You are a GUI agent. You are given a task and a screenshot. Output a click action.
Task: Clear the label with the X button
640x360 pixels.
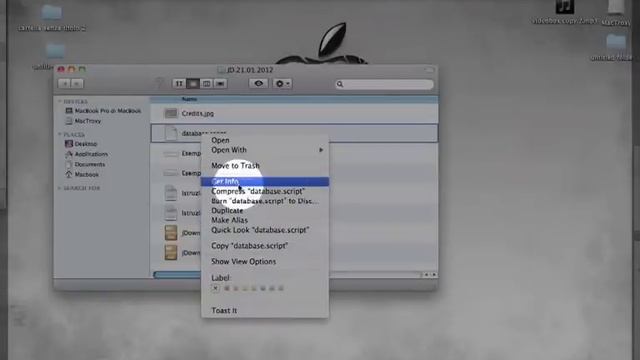pyautogui.click(x=216, y=288)
